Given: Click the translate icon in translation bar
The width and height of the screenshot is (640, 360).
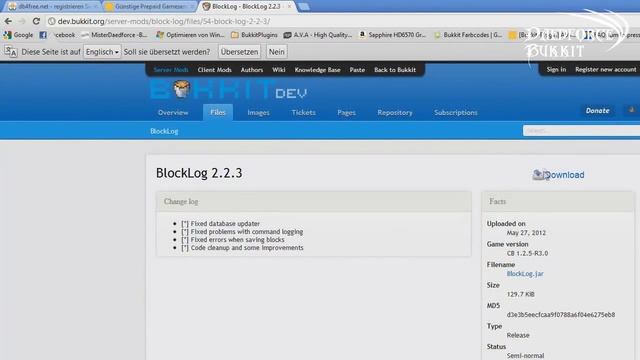Looking at the screenshot, I should 11,52.
